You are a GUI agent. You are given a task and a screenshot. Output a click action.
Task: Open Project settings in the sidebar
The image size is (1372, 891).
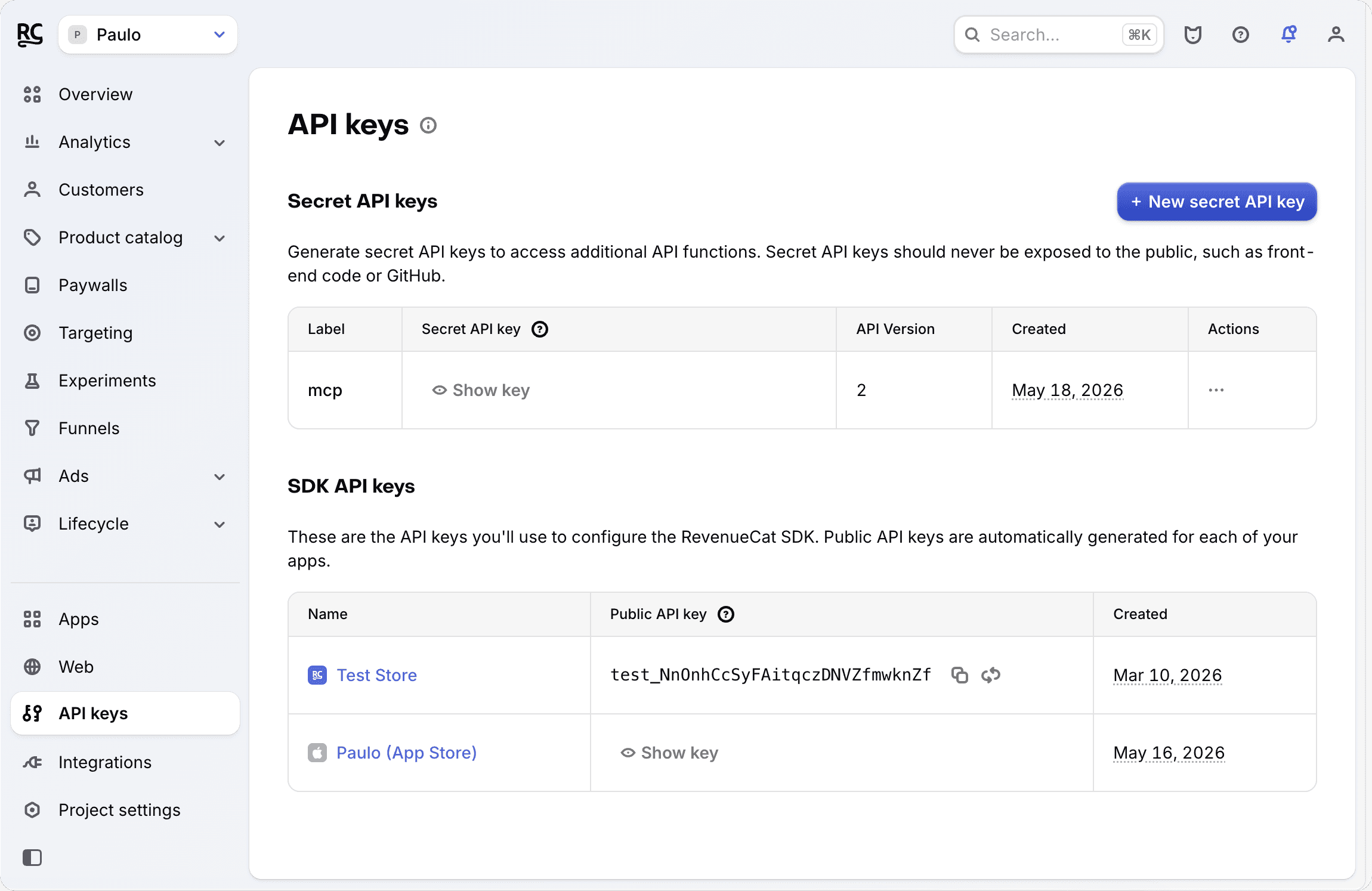pos(125,810)
